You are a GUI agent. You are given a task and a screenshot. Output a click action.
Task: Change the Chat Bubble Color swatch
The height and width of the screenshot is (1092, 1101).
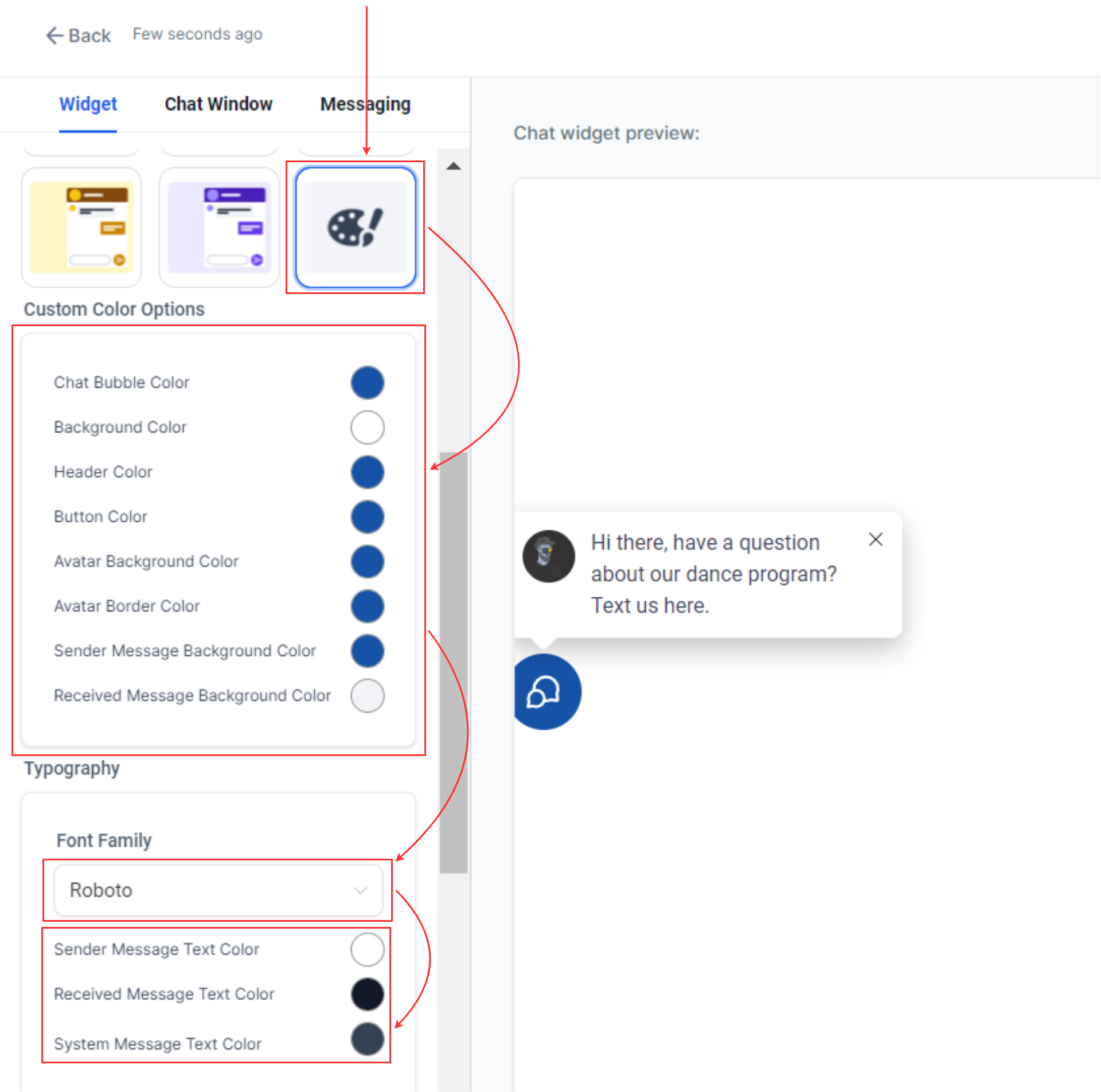click(x=367, y=382)
